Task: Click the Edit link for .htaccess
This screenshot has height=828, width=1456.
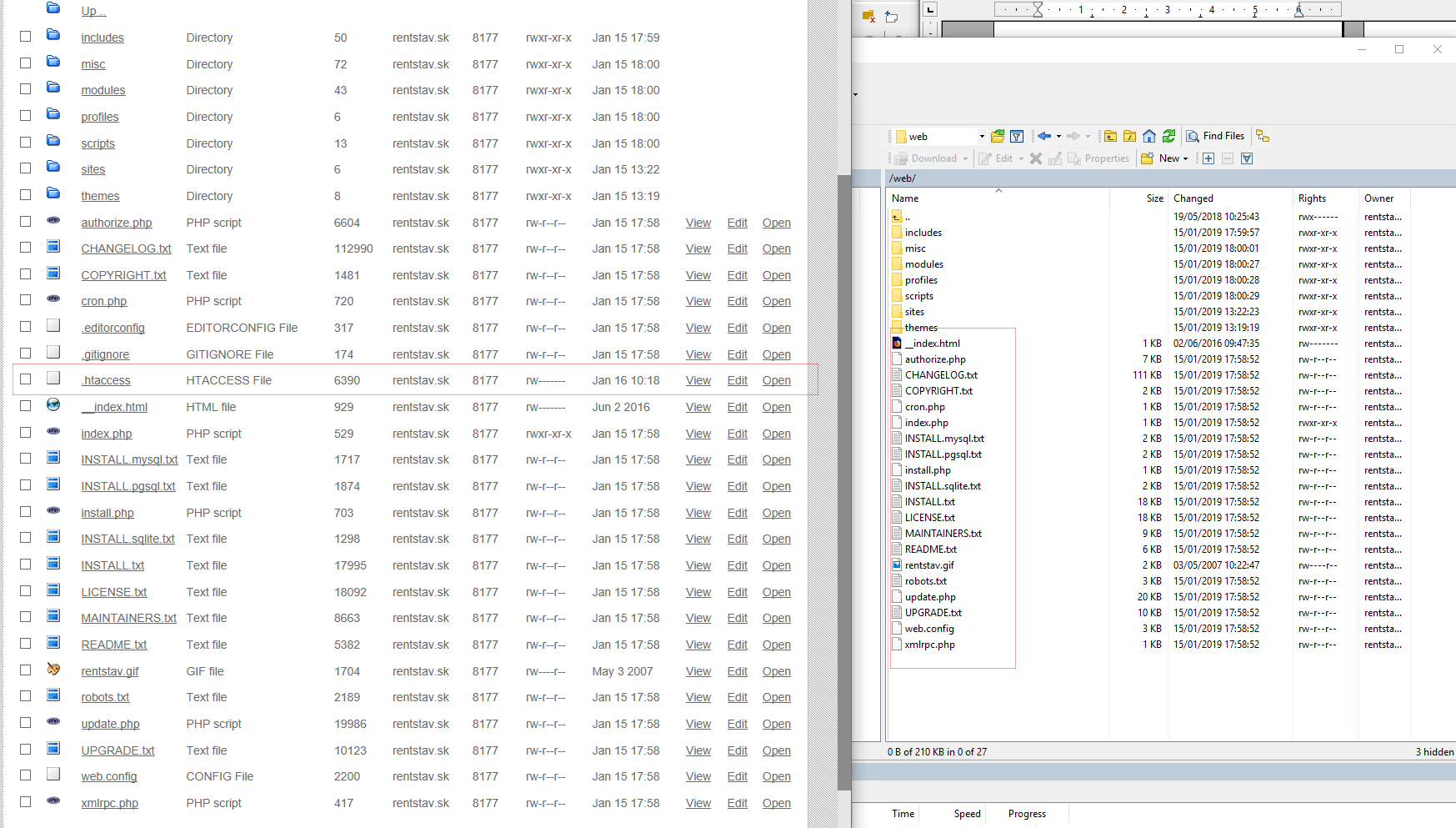Action: 737,380
